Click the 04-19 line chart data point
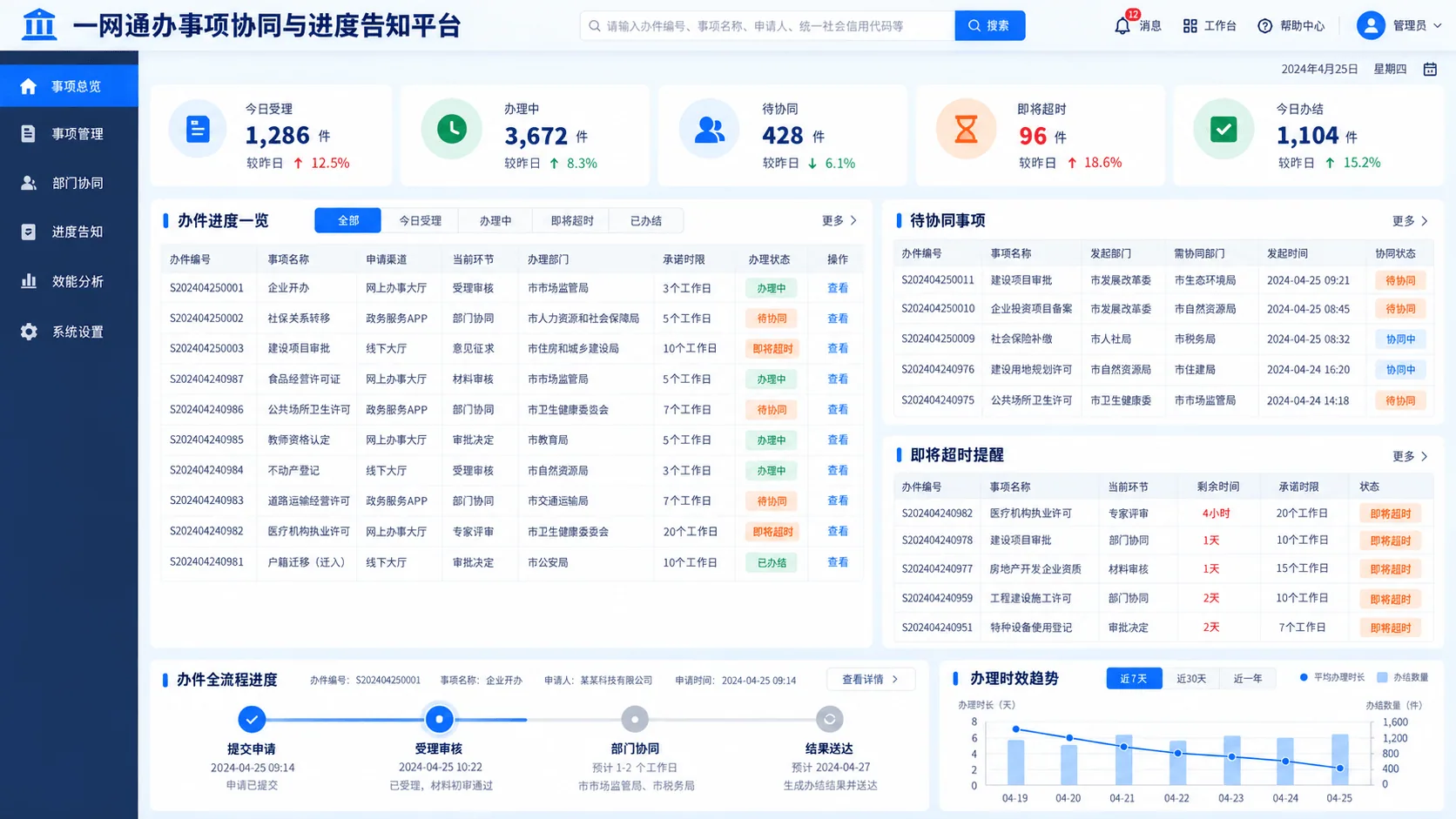The width and height of the screenshot is (1456, 819). 1015,728
